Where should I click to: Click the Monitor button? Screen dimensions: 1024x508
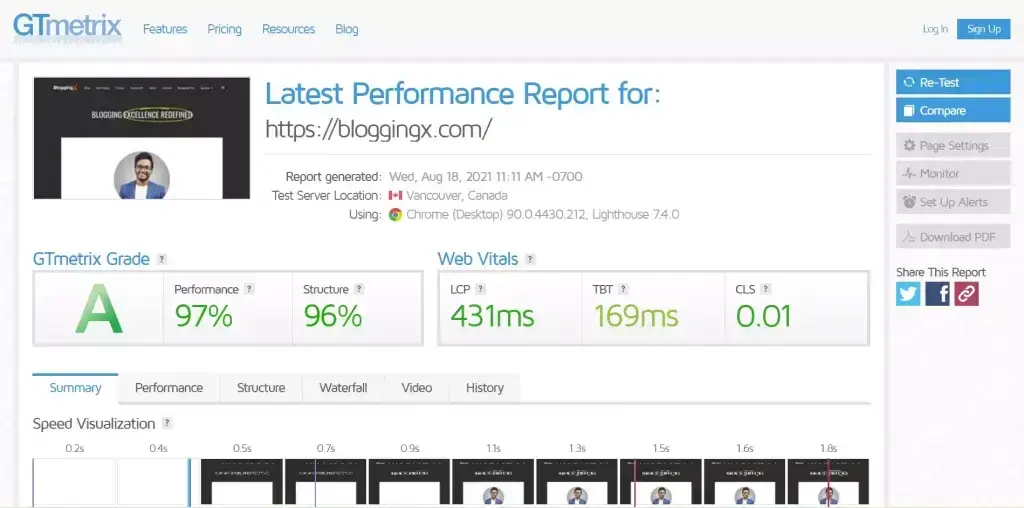(x=953, y=174)
